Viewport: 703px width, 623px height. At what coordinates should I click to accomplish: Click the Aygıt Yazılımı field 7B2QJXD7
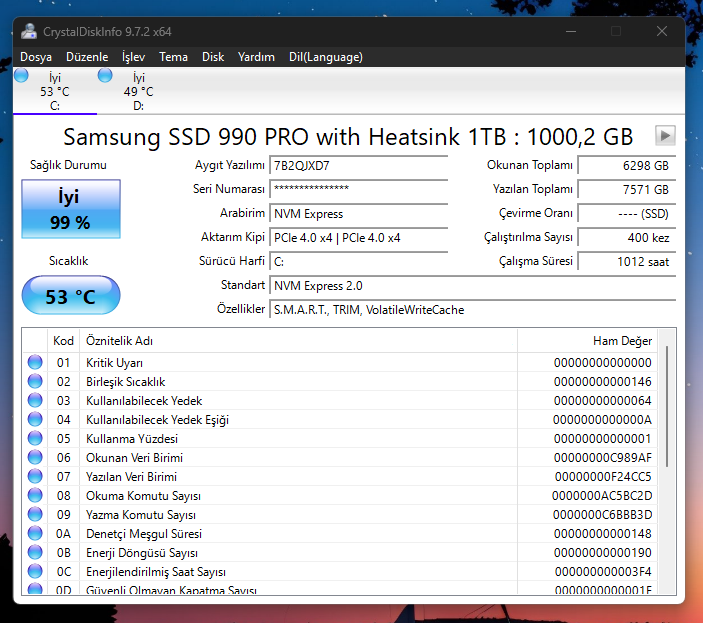359,165
